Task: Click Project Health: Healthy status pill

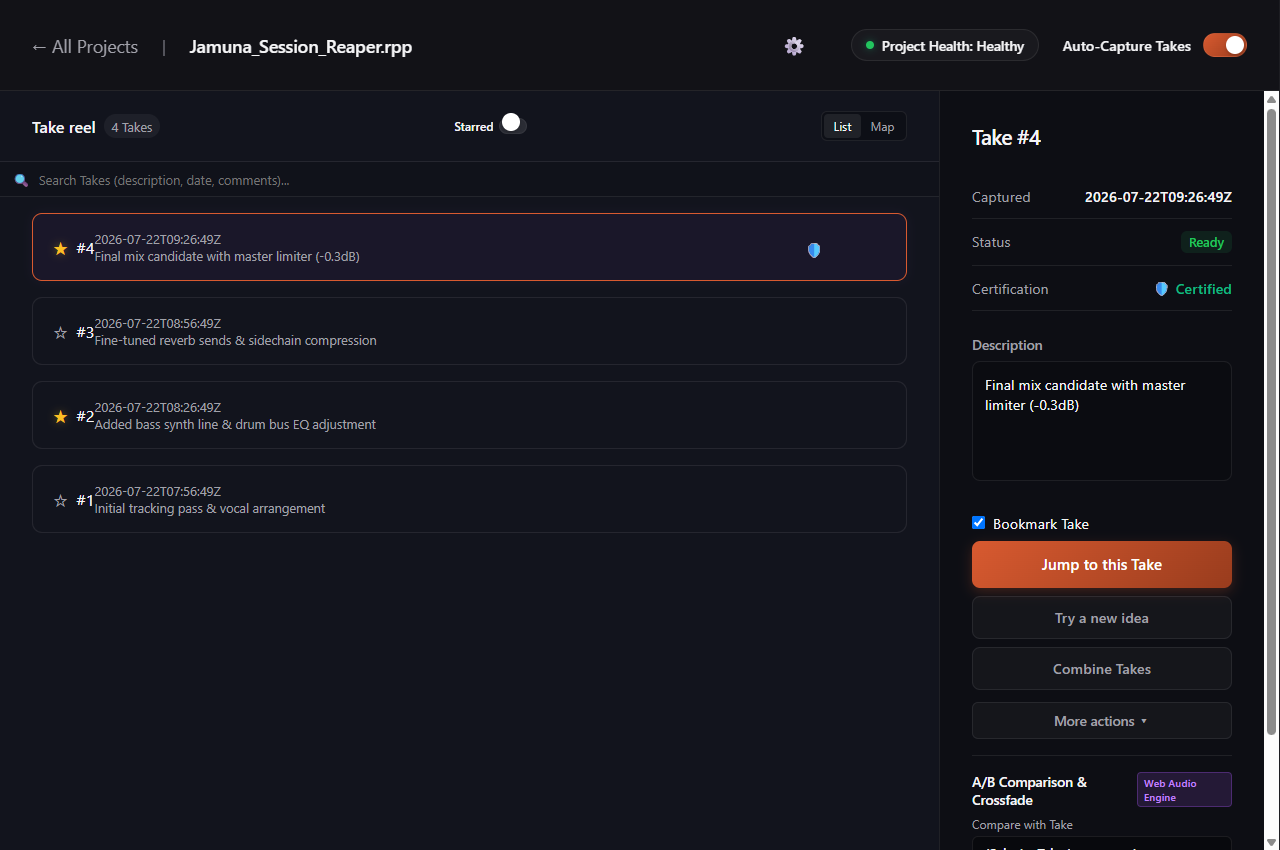Action: pyautogui.click(x=945, y=46)
